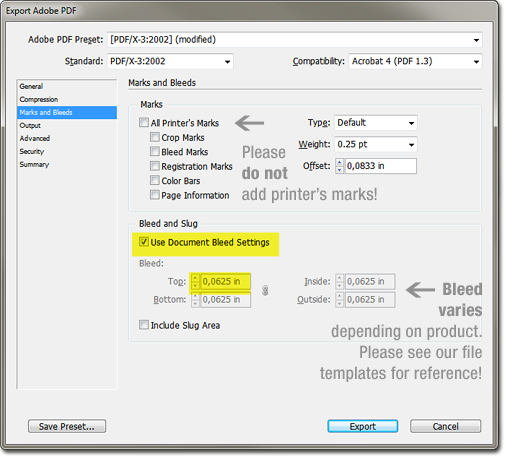Check Page Information option
Viewport: 505px width, 473px height.
[x=155, y=195]
